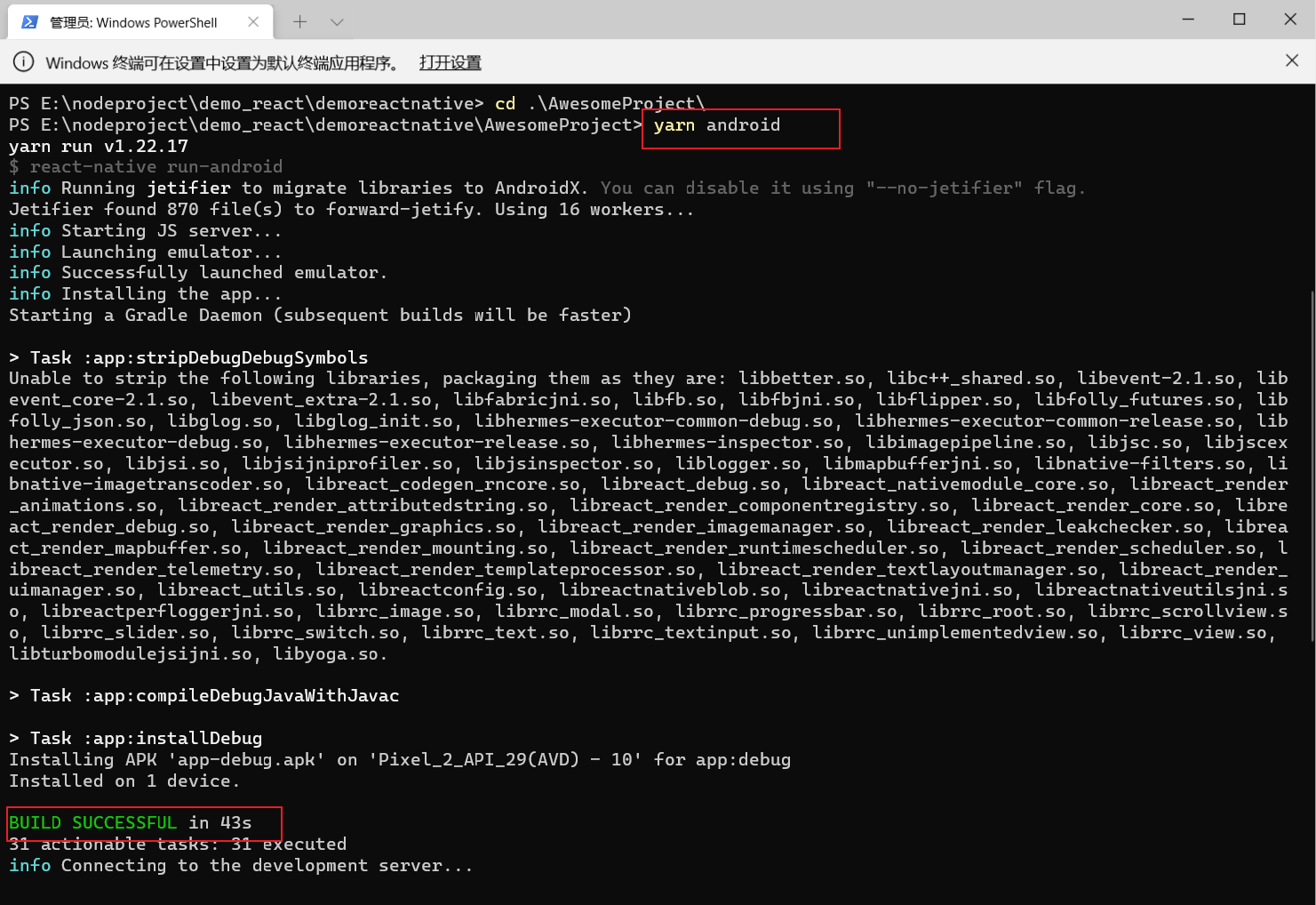Click the Installed on 1 device line
The image size is (1316, 905).
click(124, 781)
